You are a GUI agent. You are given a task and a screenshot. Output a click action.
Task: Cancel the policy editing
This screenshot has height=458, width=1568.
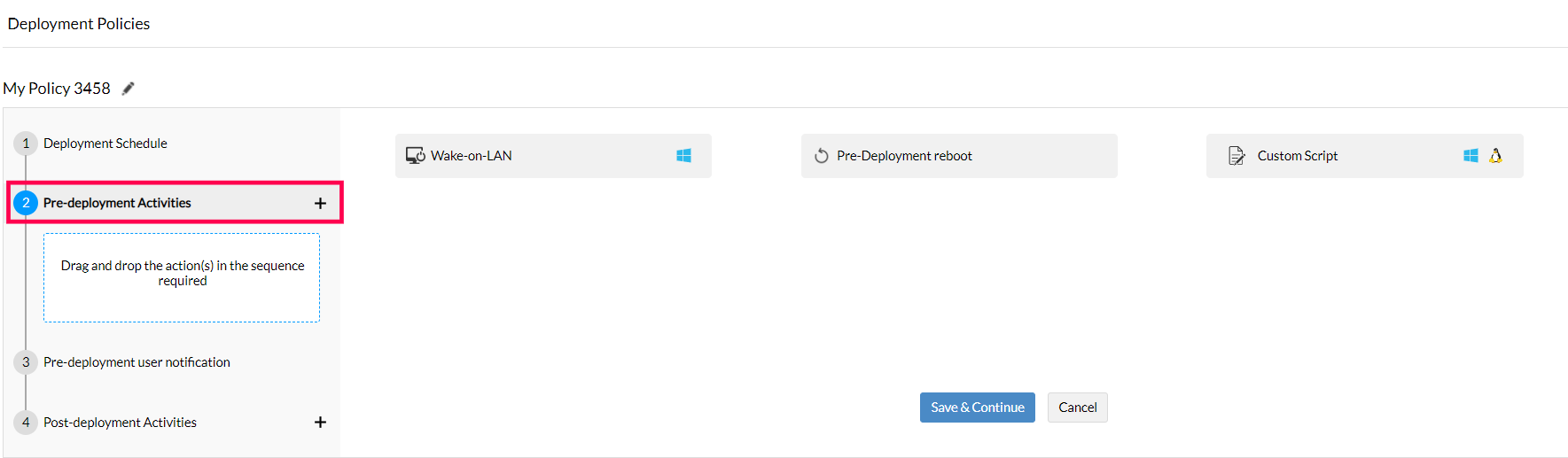click(x=1077, y=408)
